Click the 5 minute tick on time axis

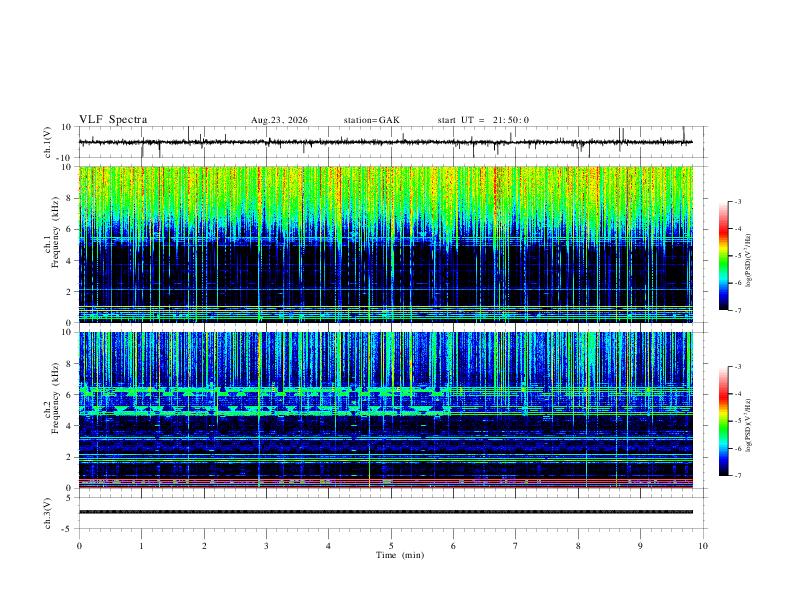[x=391, y=546]
